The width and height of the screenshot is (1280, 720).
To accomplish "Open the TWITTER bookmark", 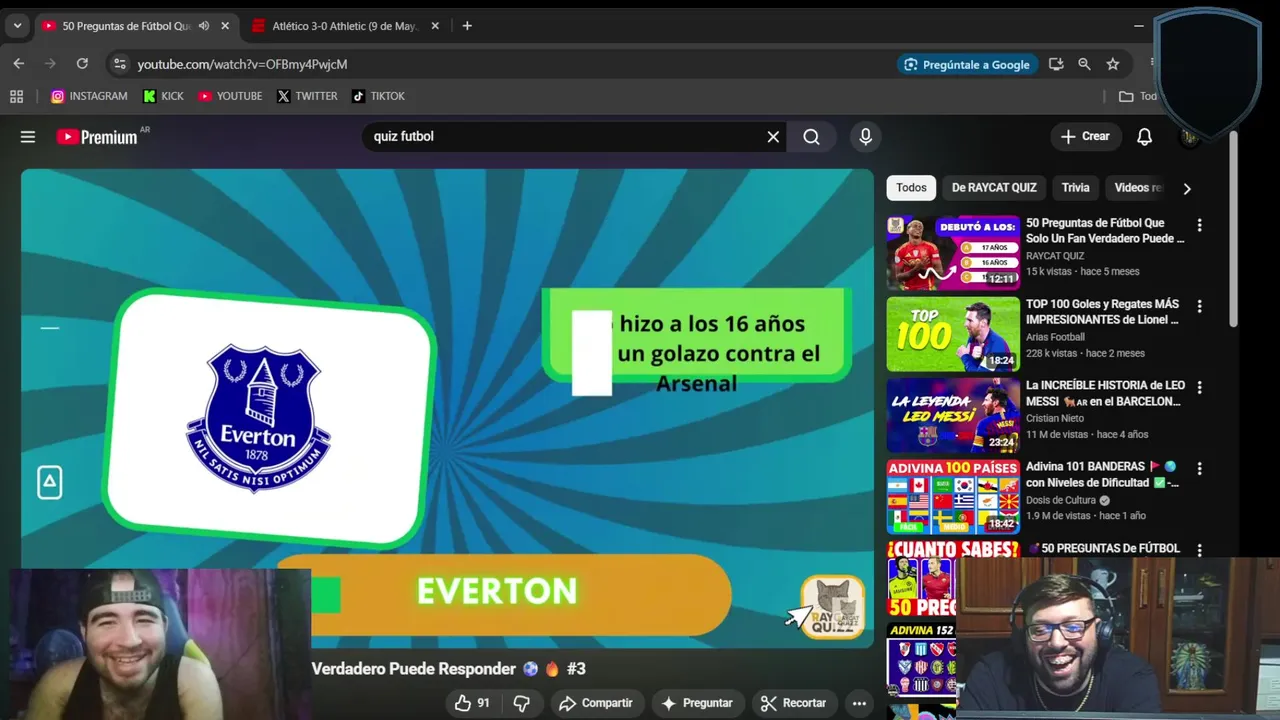I will 307,96.
